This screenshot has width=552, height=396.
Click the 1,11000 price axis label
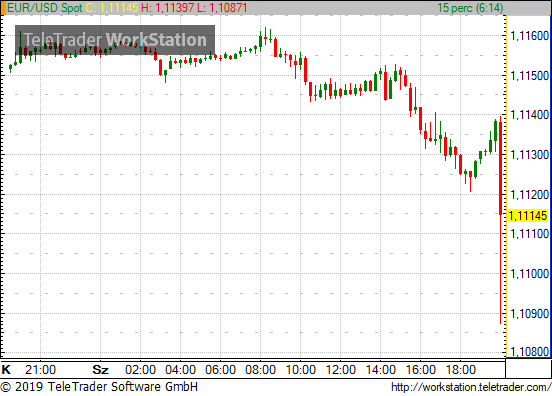click(x=529, y=274)
